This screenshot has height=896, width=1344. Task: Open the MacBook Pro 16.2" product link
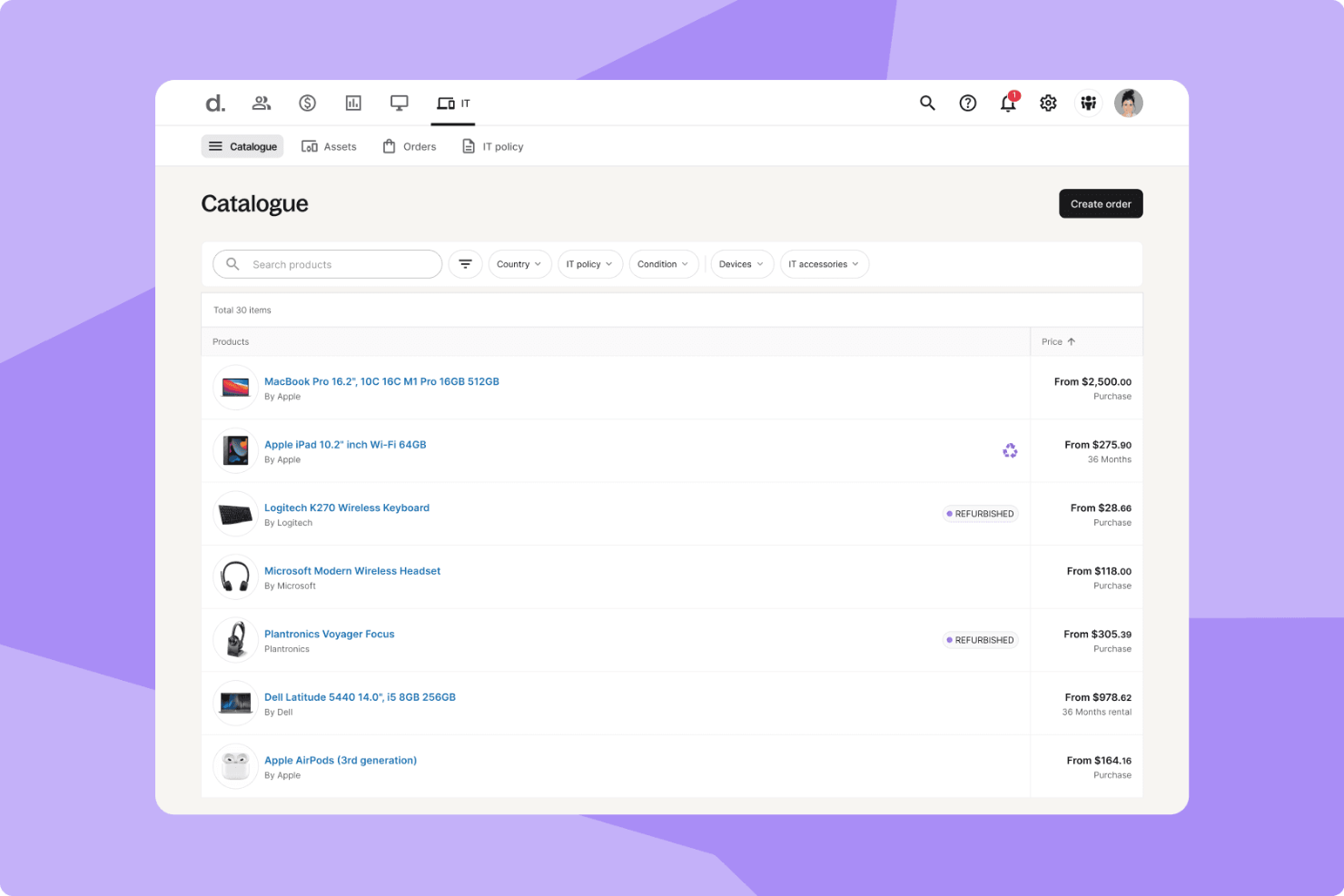(x=381, y=381)
